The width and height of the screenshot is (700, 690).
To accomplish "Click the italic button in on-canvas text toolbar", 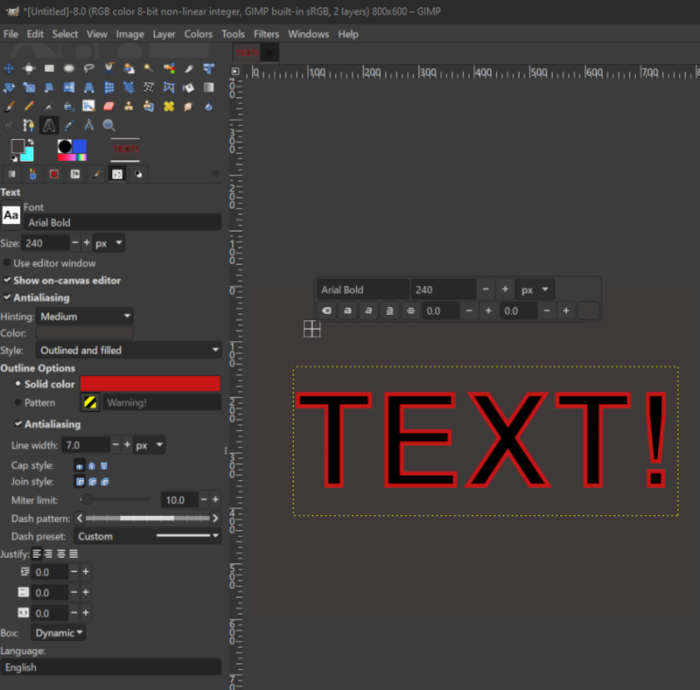I will point(369,311).
